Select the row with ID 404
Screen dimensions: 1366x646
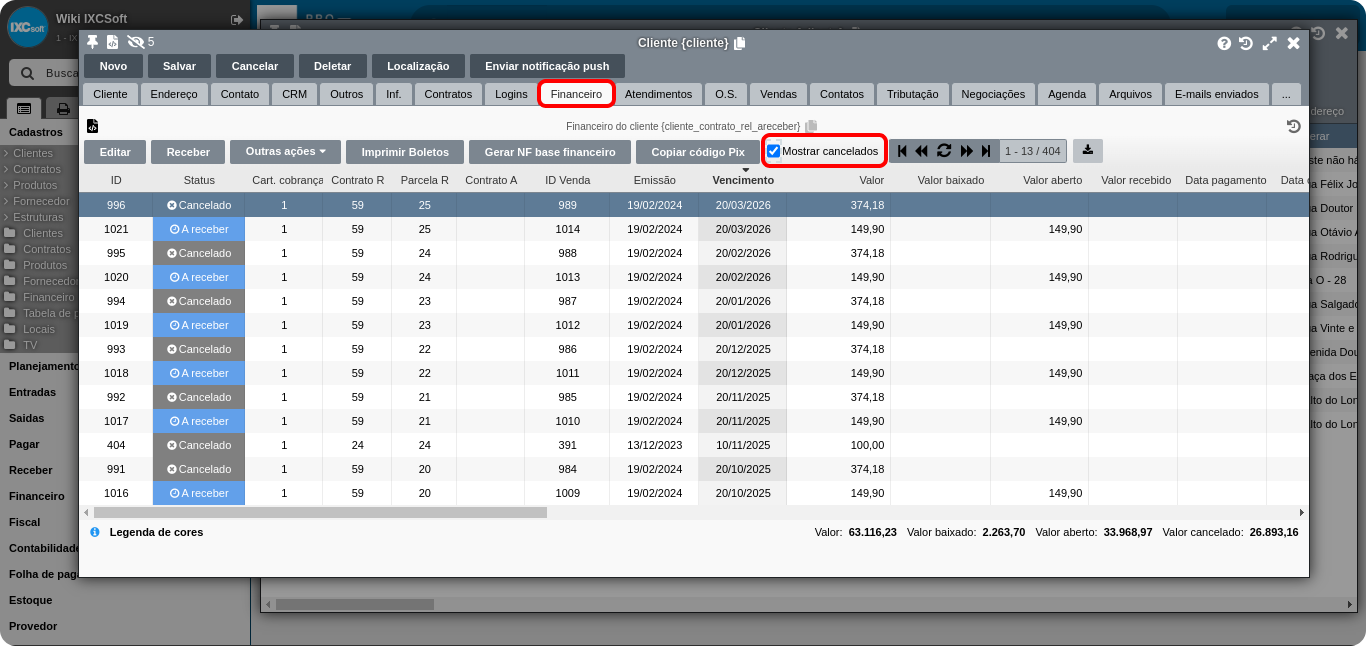[x=693, y=445]
